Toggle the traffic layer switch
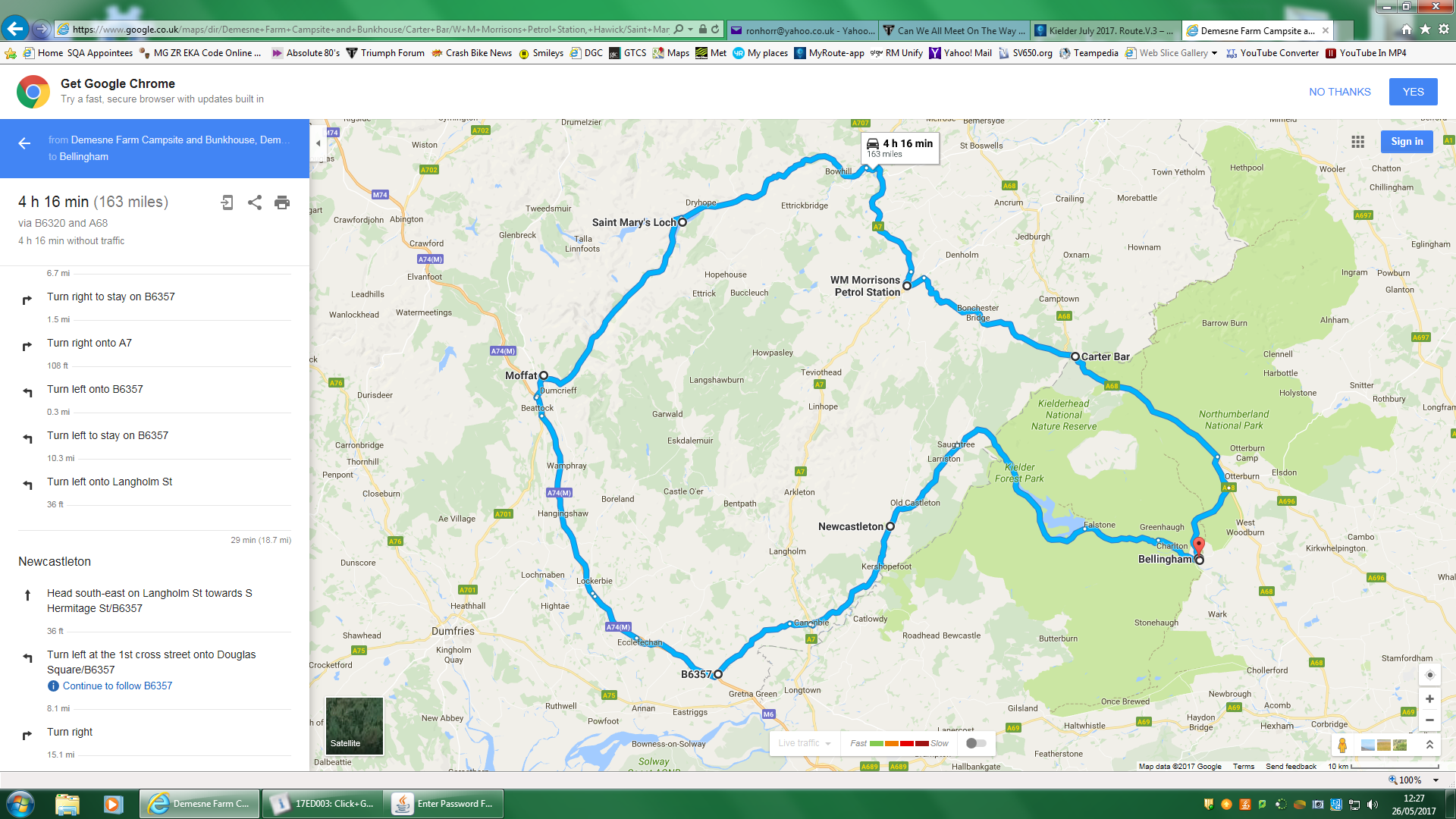The width and height of the screenshot is (1456, 819). [x=976, y=743]
